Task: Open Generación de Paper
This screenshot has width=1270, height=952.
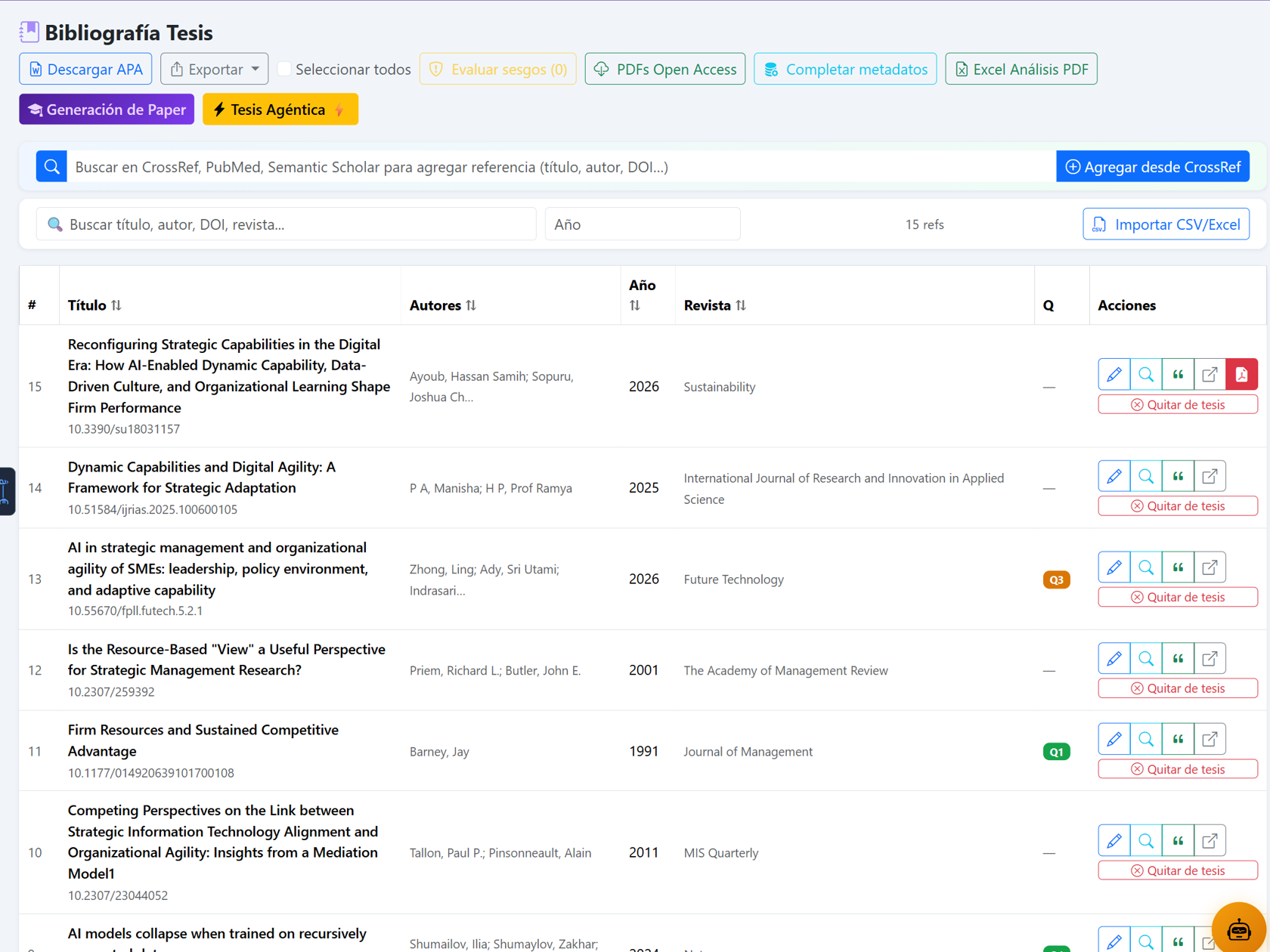Action: click(107, 110)
